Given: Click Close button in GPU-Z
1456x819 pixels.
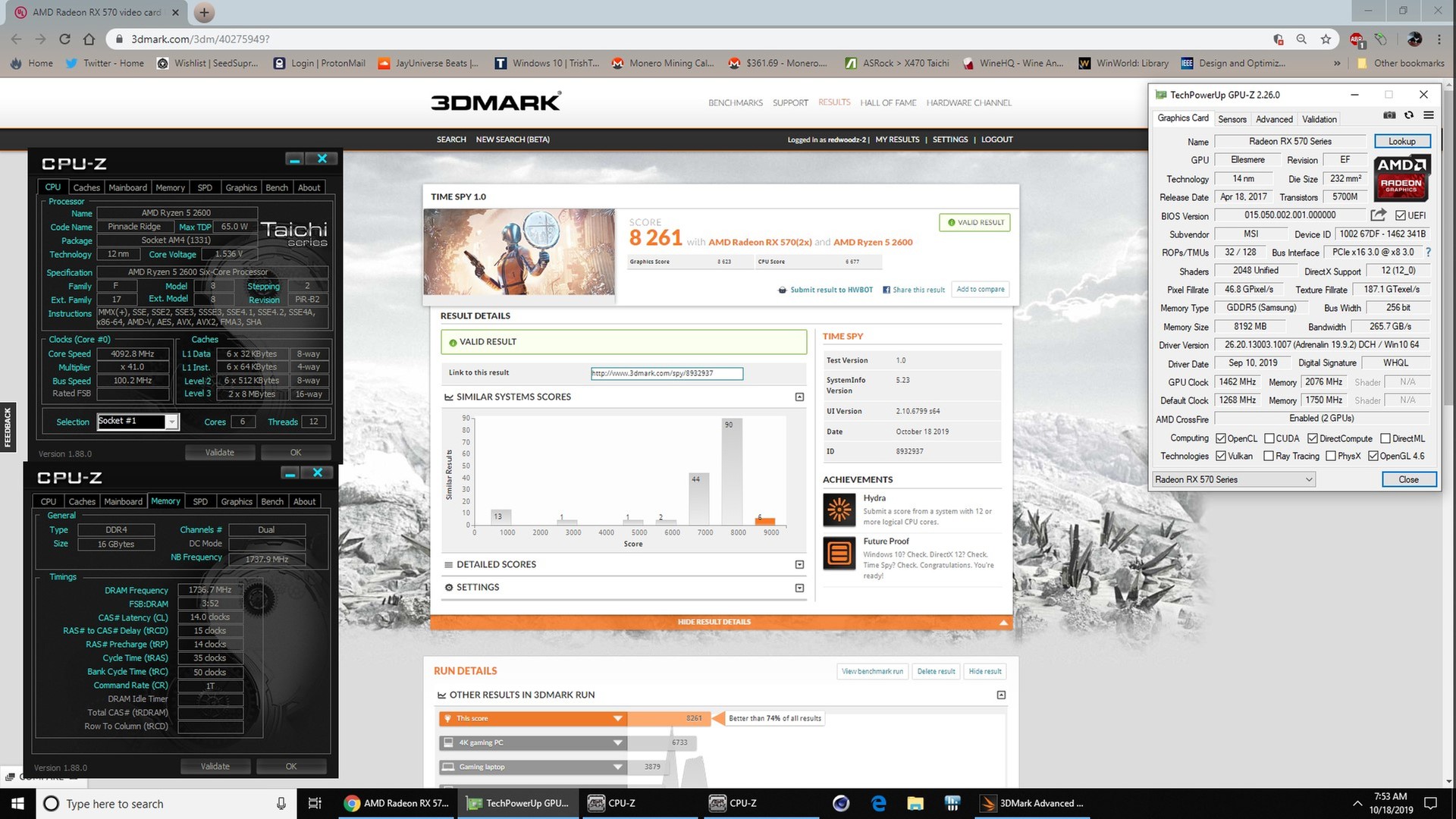Looking at the screenshot, I should click(x=1408, y=479).
